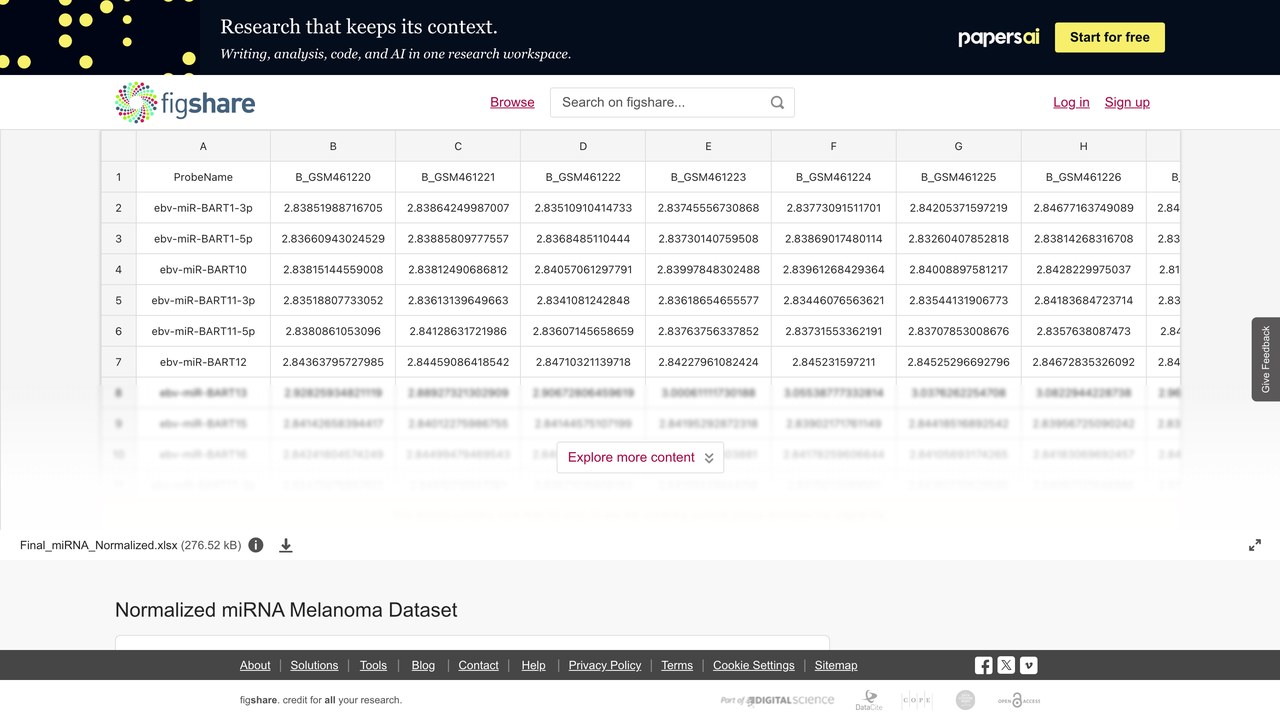Select column D header in spreadsheet
Image resolution: width=1280 pixels, height=720 pixels.
(583, 146)
